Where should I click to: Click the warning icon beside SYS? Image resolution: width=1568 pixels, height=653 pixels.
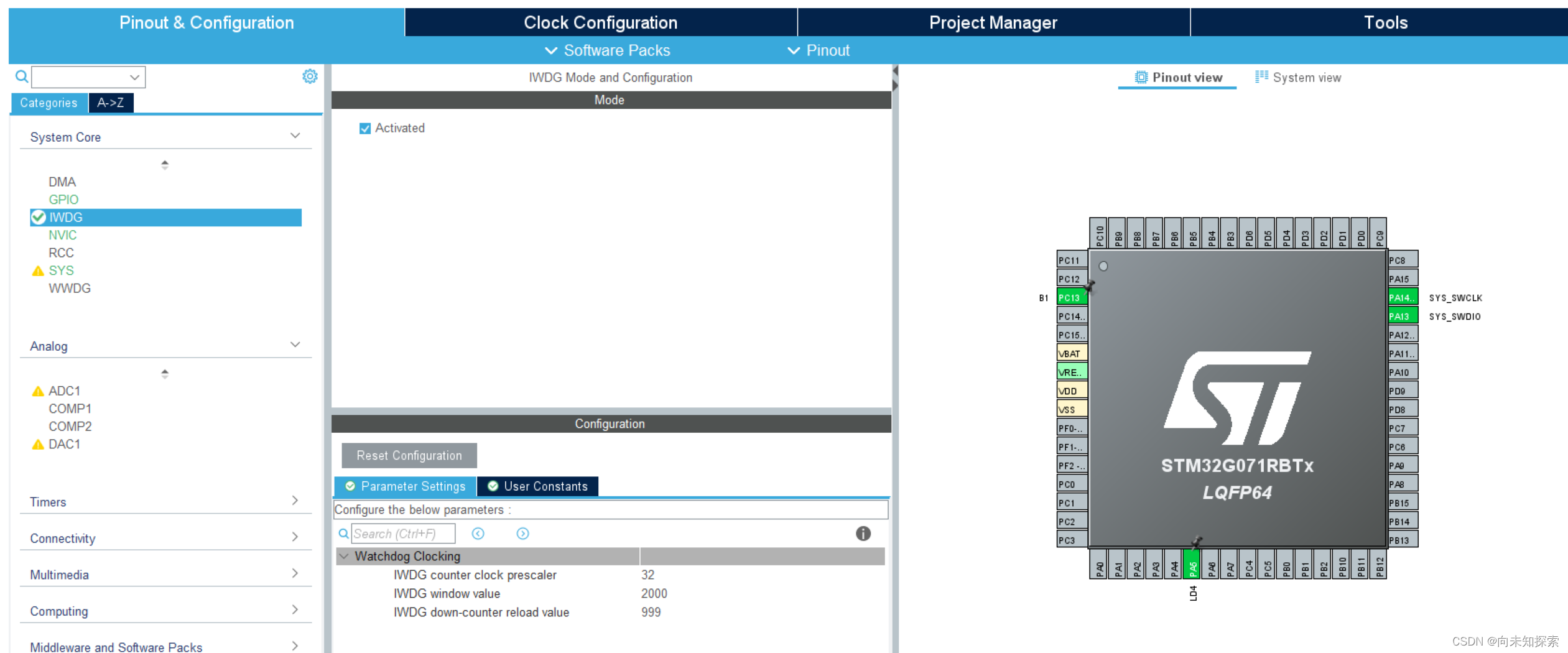pyautogui.click(x=38, y=271)
